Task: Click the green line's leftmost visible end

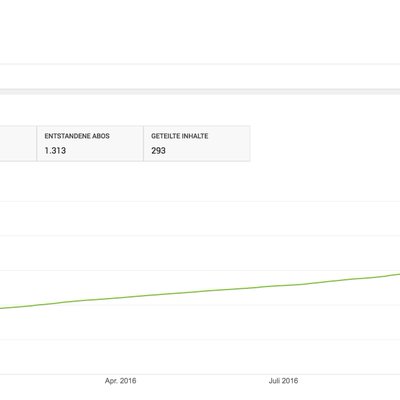Action: (1, 308)
